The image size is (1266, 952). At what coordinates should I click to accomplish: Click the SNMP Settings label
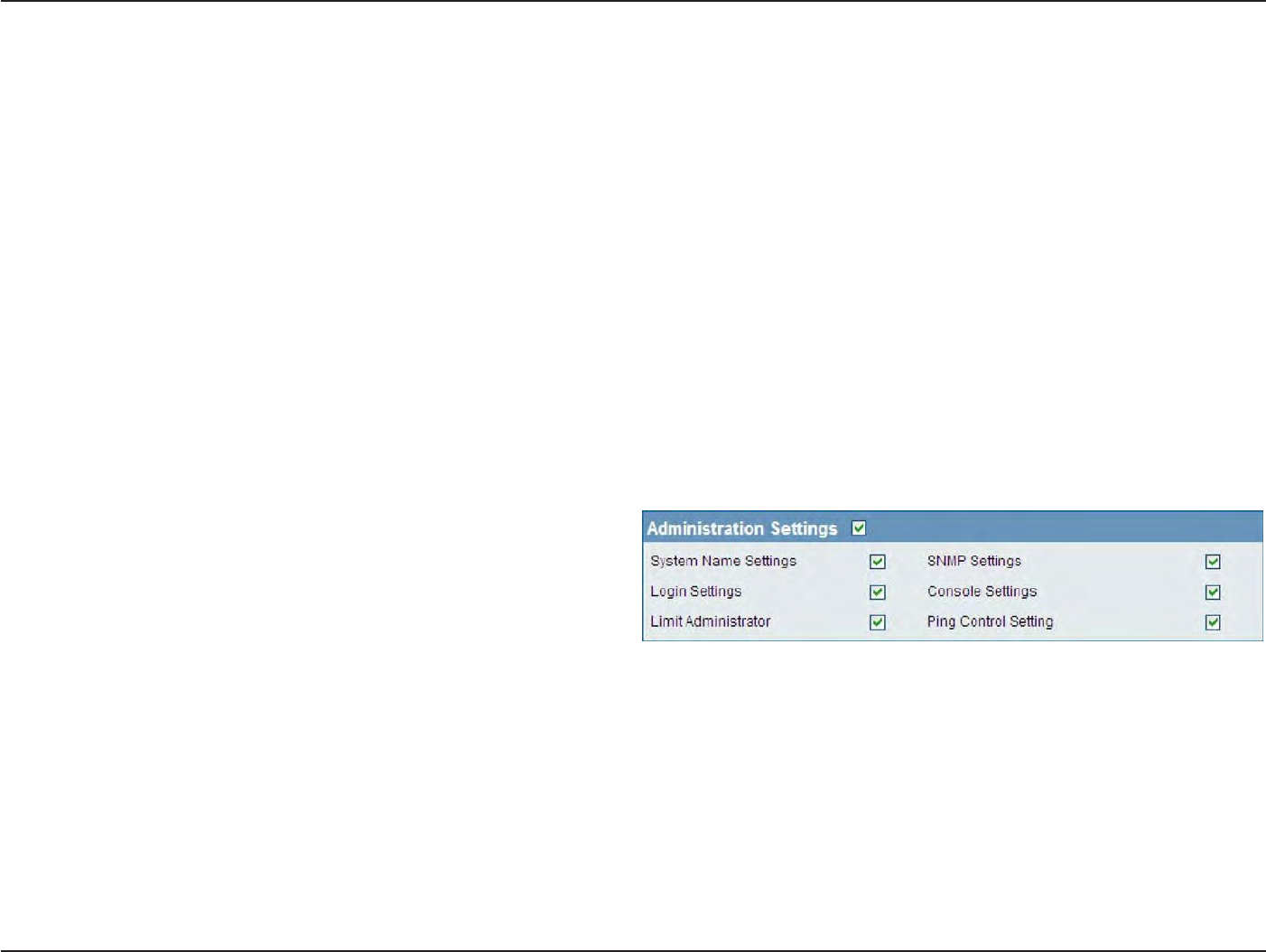tap(974, 561)
